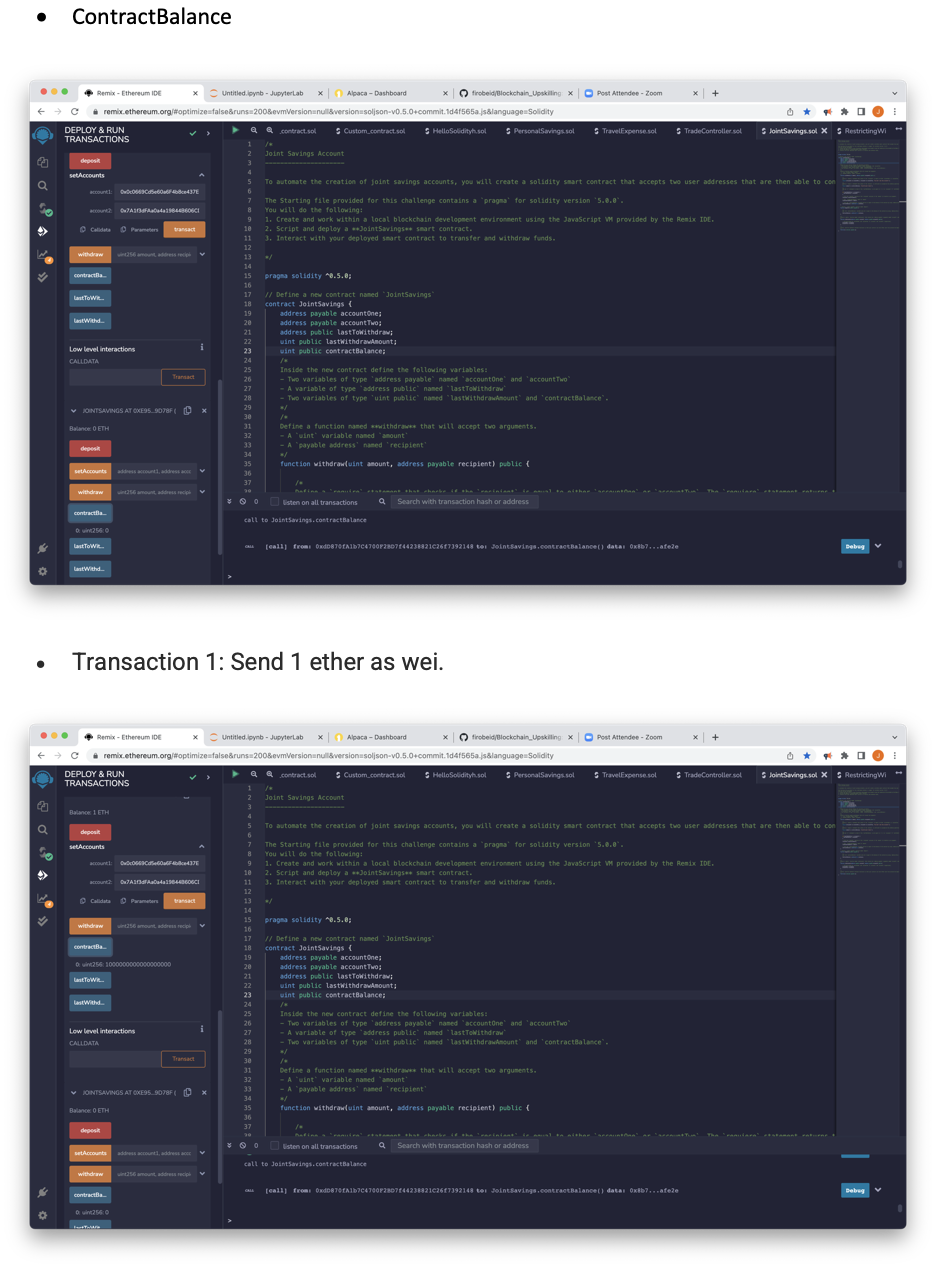Toggle listen on all transactions, ContractBalance screenshot
Image resolution: width=936 pixels, height=1268 pixels.
(275, 502)
